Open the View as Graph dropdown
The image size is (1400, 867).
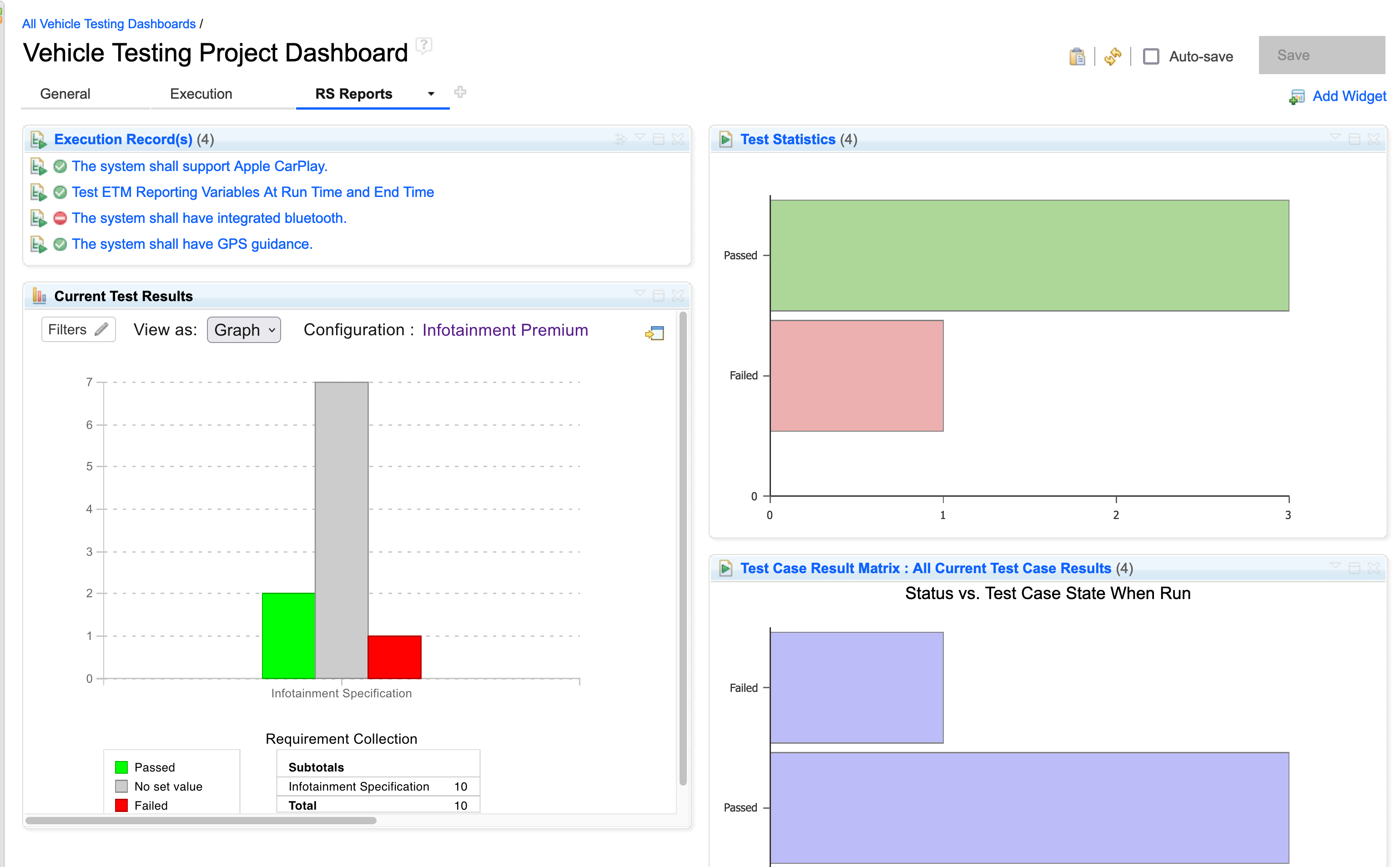pos(244,330)
